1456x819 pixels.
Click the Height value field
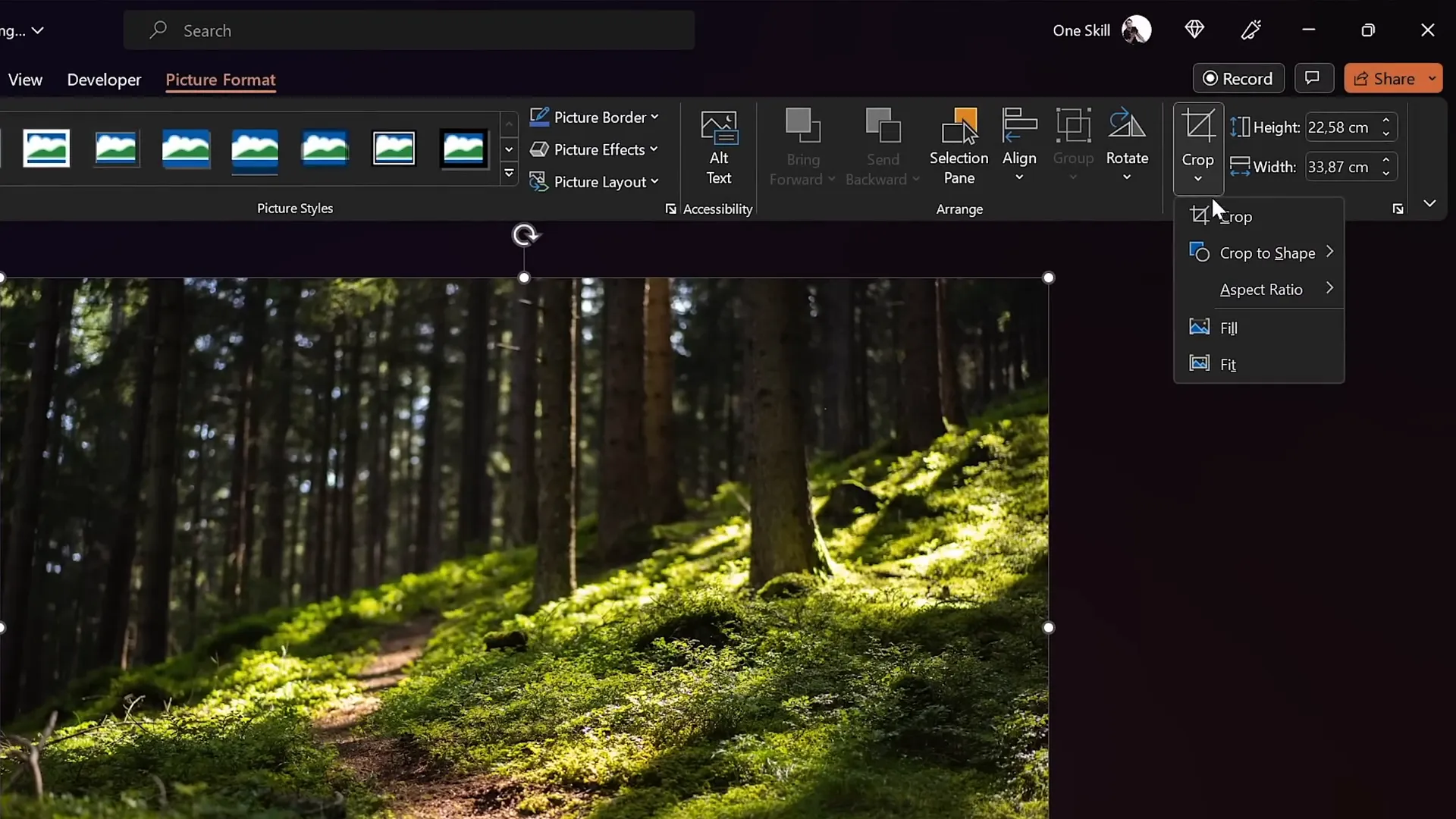point(1341,127)
